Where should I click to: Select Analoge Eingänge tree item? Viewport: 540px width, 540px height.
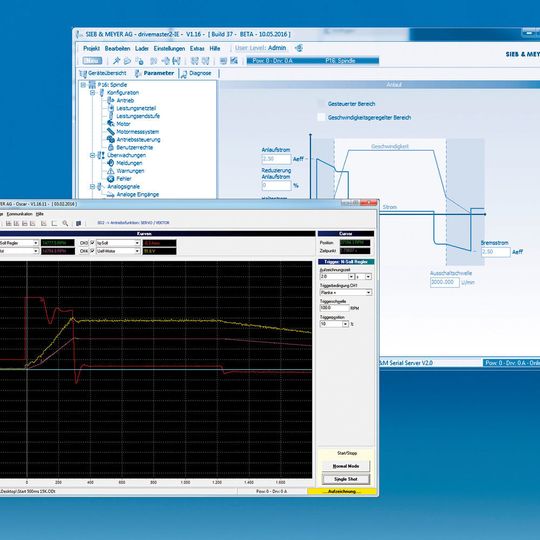click(138, 195)
